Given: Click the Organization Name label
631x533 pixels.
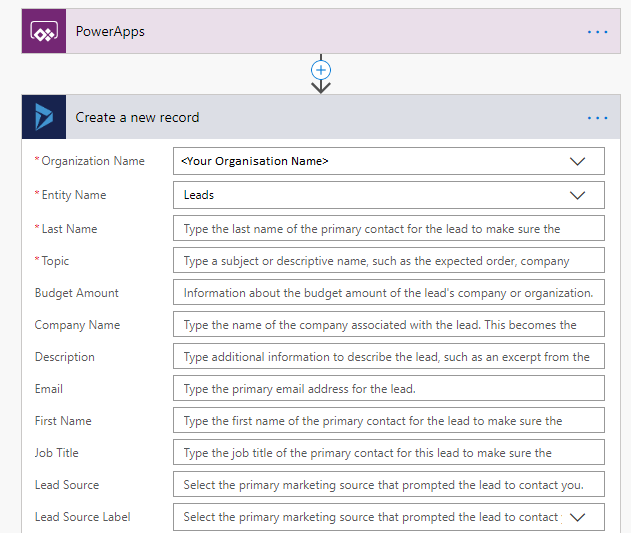Looking at the screenshot, I should pos(93,161).
